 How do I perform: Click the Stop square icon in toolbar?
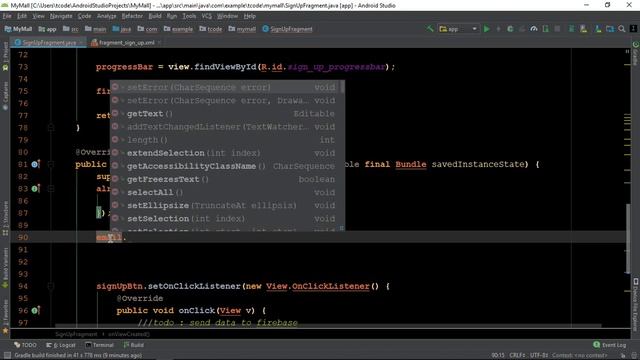point(557,29)
